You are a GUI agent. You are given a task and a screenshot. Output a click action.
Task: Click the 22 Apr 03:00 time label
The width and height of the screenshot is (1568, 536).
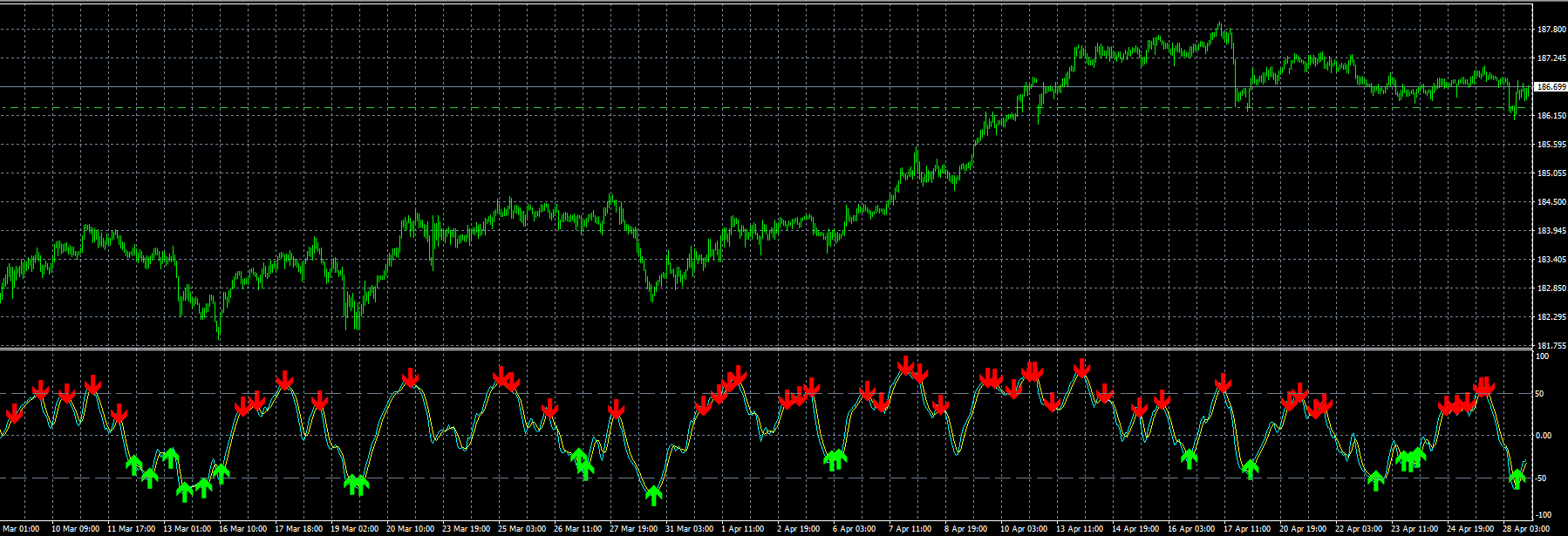click(x=1360, y=529)
